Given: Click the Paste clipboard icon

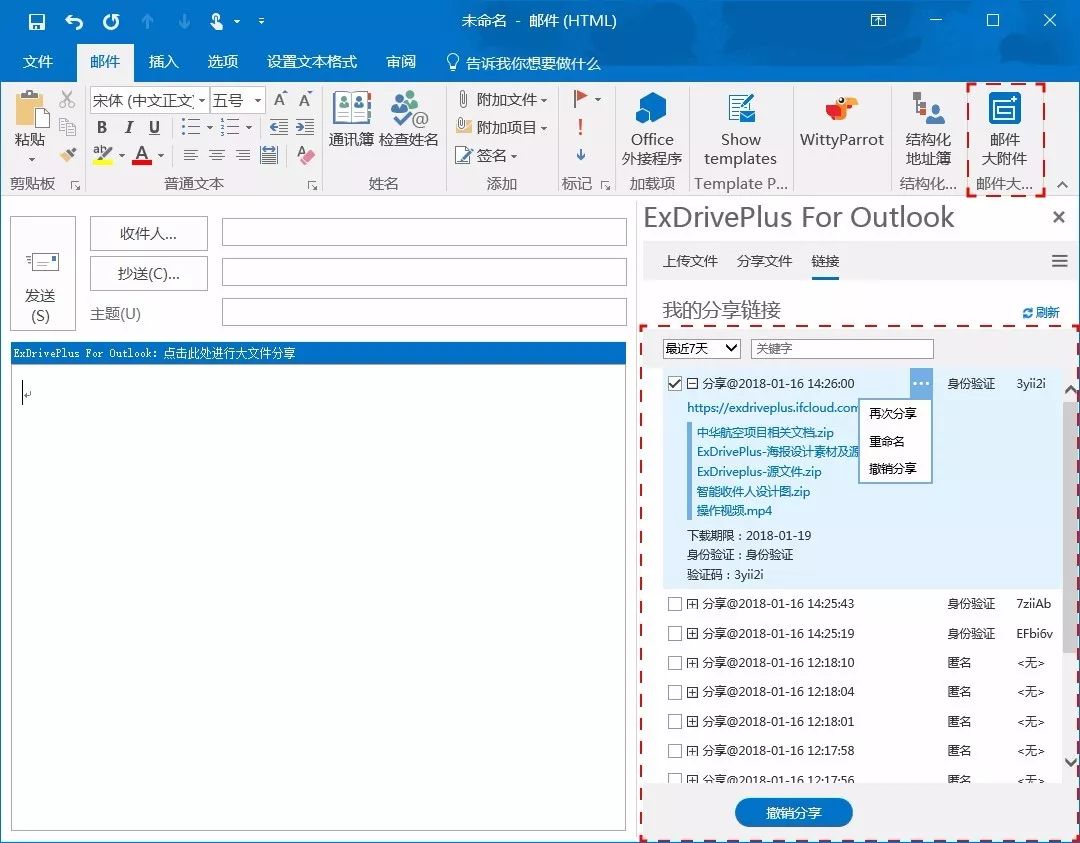Looking at the screenshot, I should point(31,110).
